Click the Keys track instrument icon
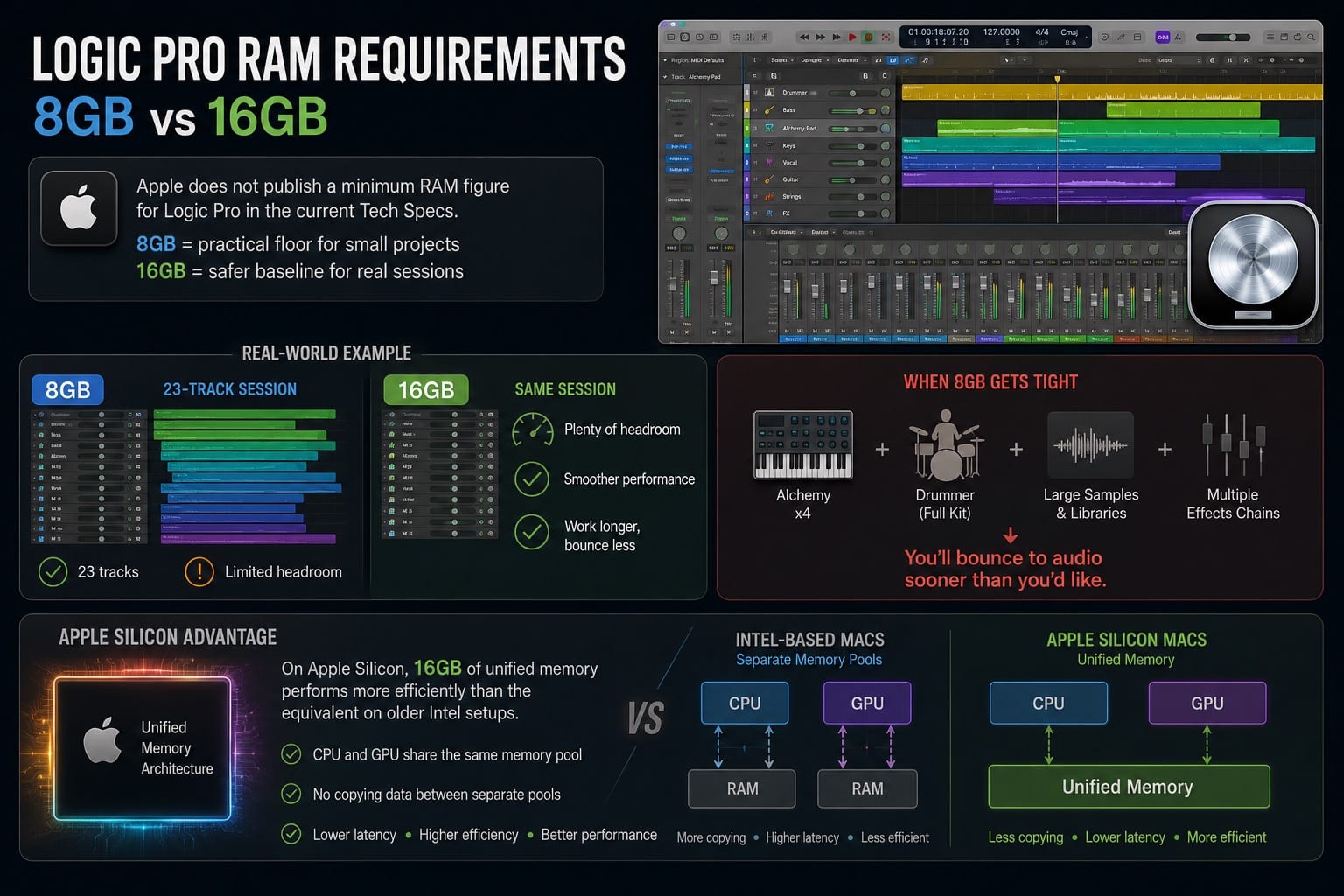The width and height of the screenshot is (1344, 896). click(769, 145)
